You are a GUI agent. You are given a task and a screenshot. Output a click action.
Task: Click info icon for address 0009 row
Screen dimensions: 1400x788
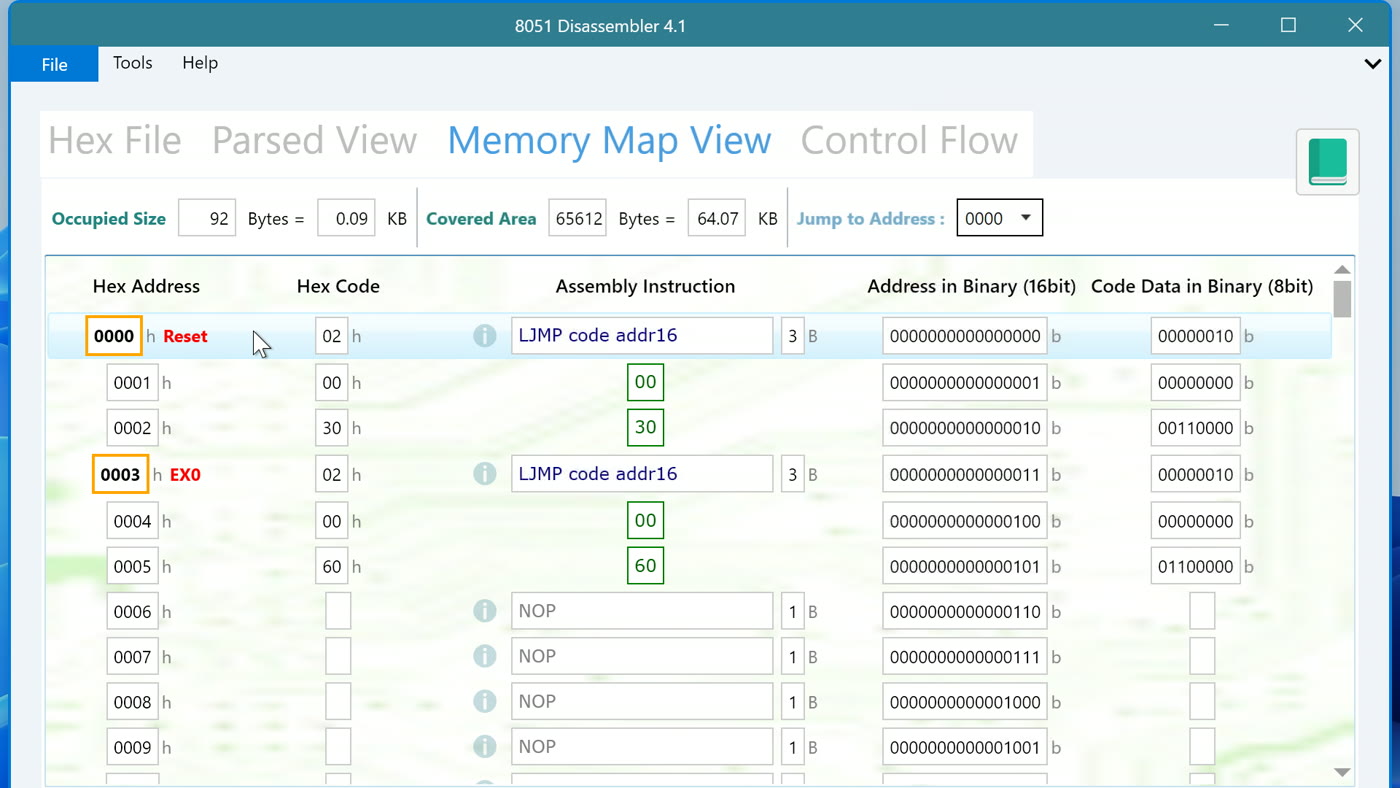tap(485, 747)
